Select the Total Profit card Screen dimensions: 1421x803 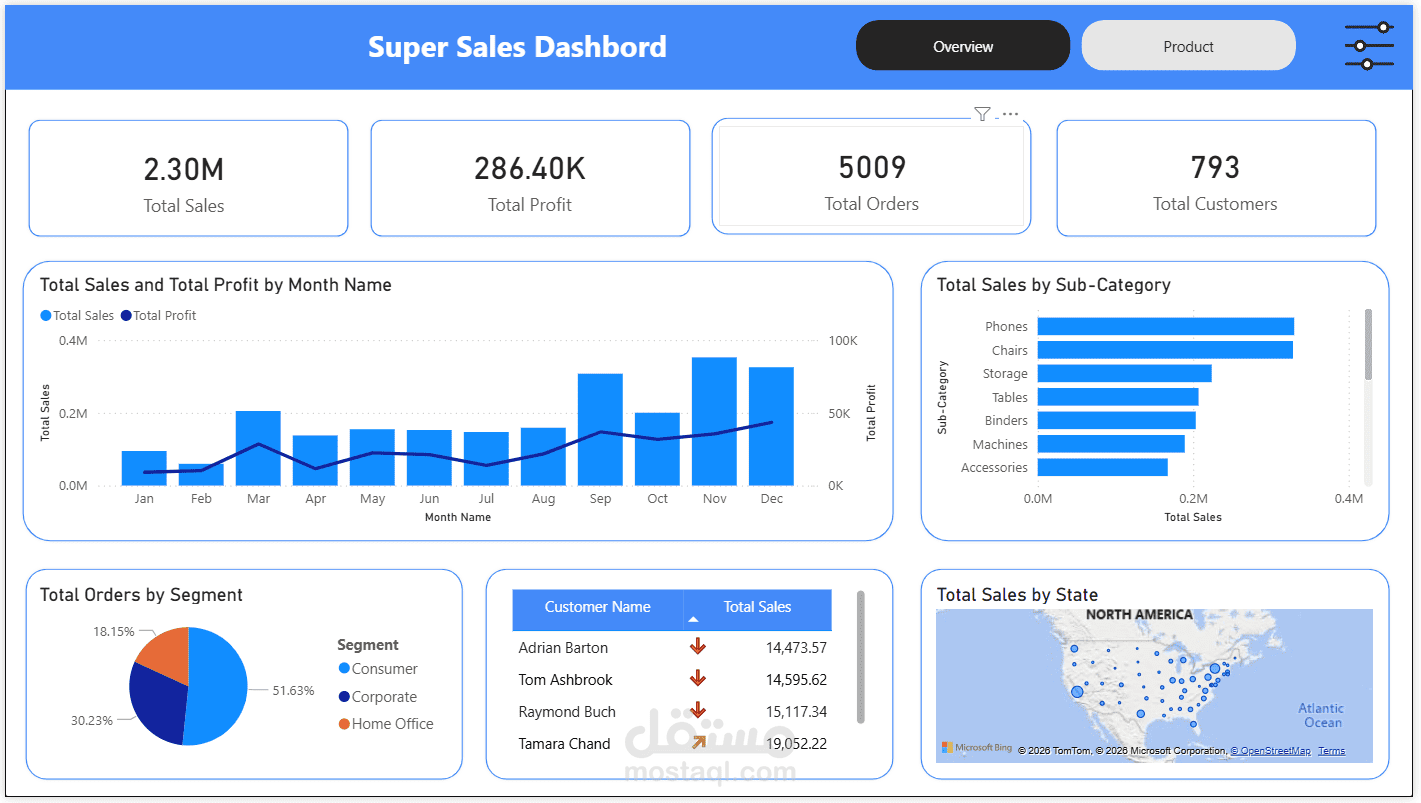pyautogui.click(x=530, y=178)
